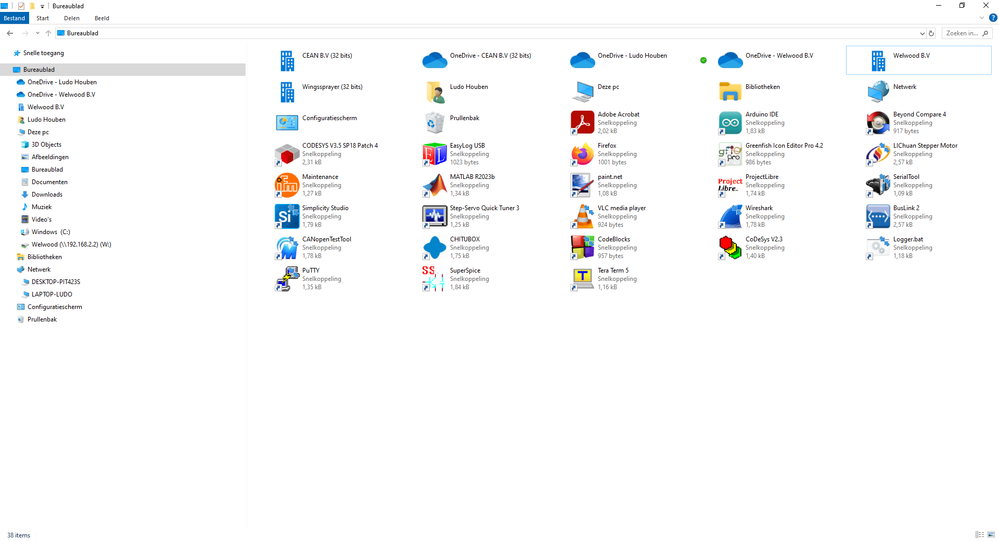Click the MATLAB R2023b shortcut icon
Viewport: 999px width, 541px height.
click(435, 185)
